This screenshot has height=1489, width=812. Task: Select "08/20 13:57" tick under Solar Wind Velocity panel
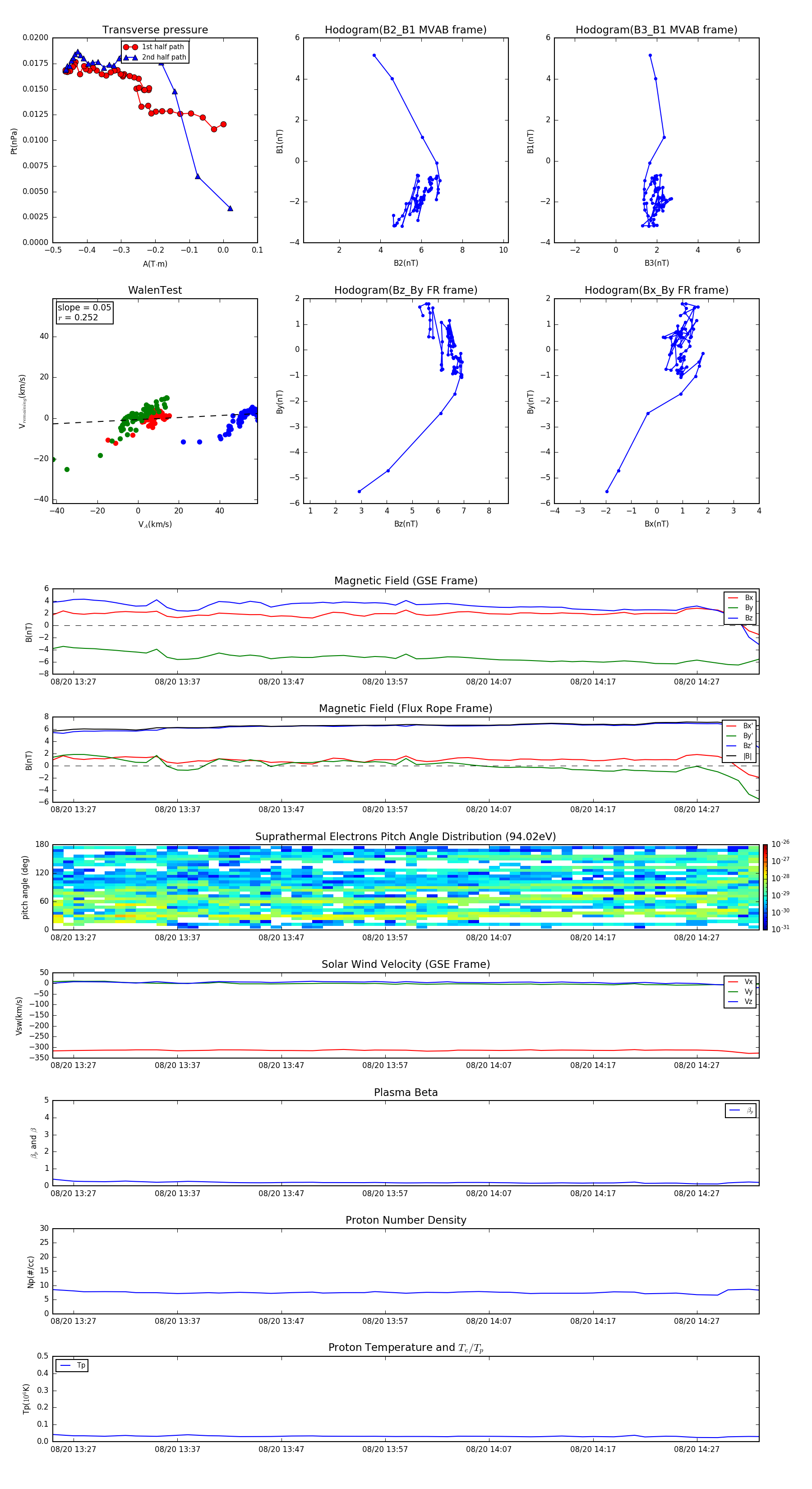click(x=385, y=1065)
